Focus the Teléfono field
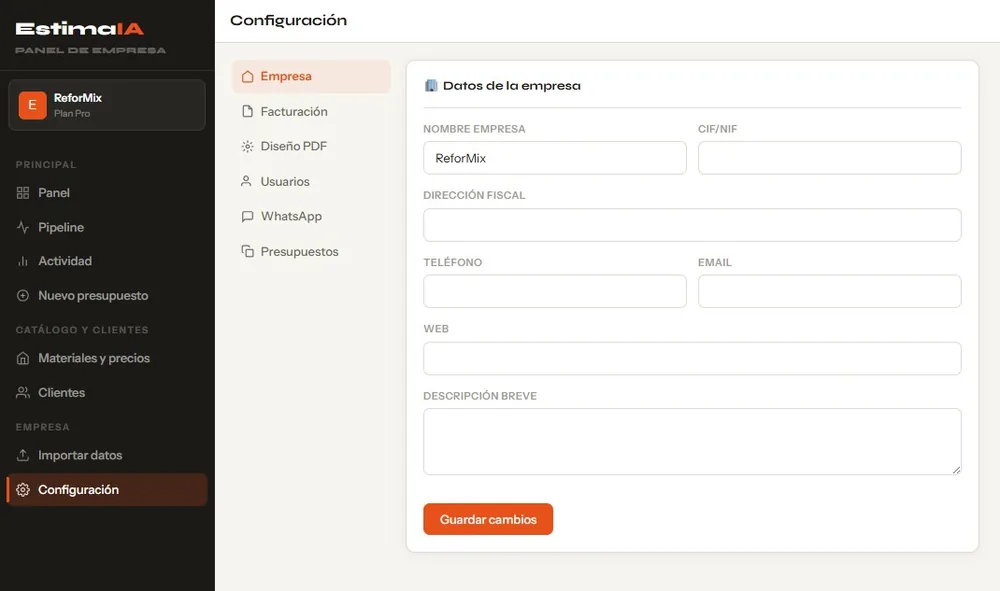Image resolution: width=1000 pixels, height=591 pixels. pos(555,291)
